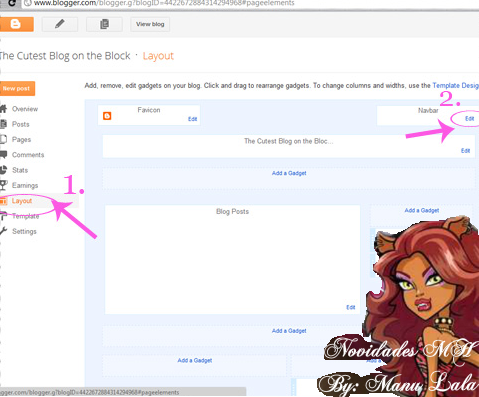Click the Settings wrench icon
The width and height of the screenshot is (479, 397).
click(x=3, y=231)
